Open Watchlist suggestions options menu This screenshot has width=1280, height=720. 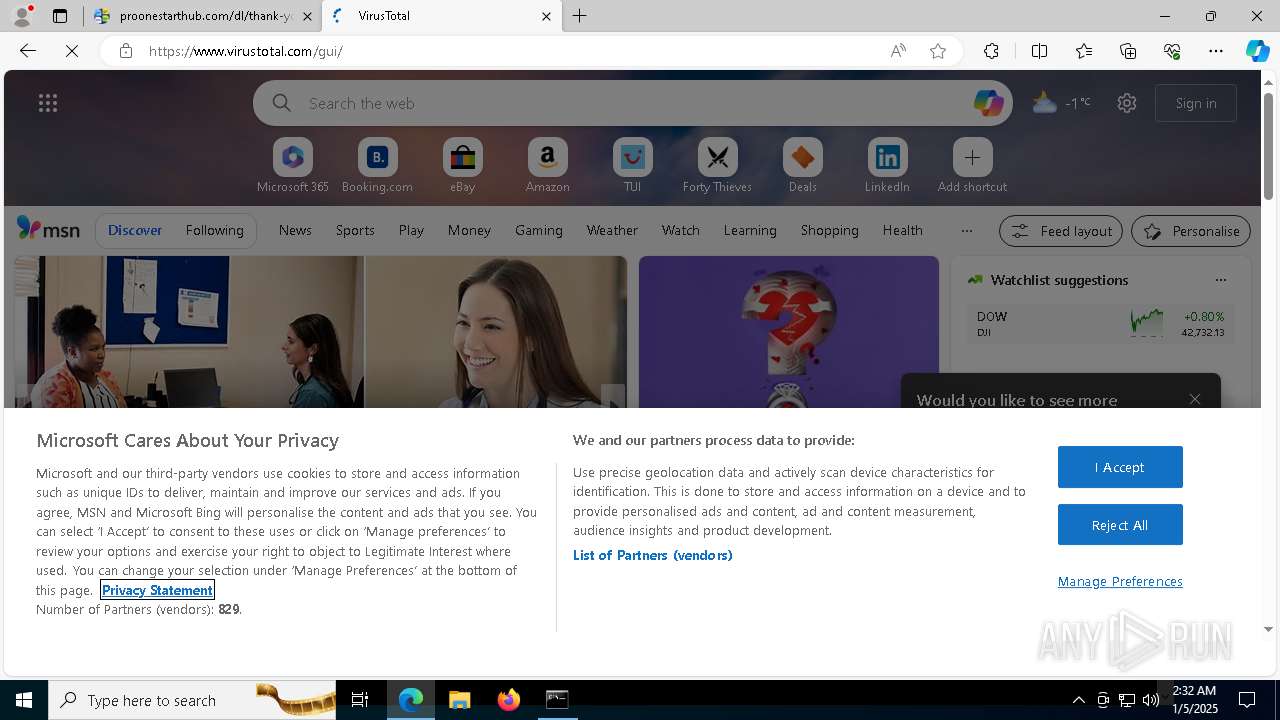(1220, 280)
